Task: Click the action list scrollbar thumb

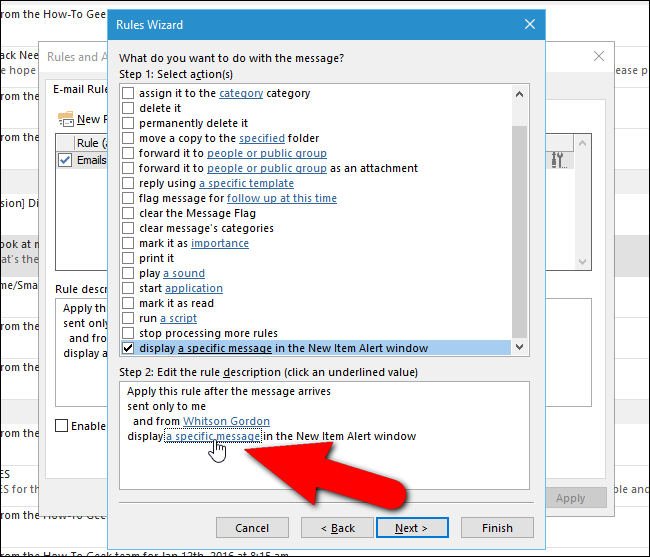Action: (519, 232)
